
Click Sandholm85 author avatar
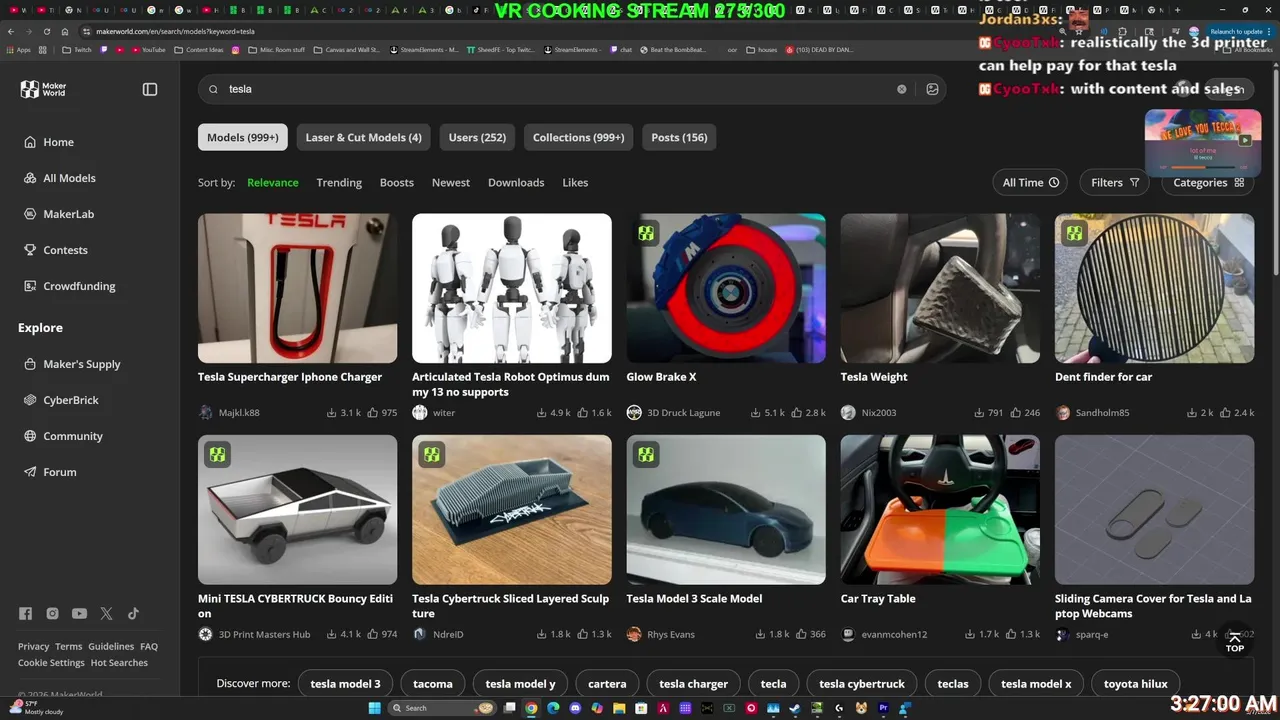1062,412
